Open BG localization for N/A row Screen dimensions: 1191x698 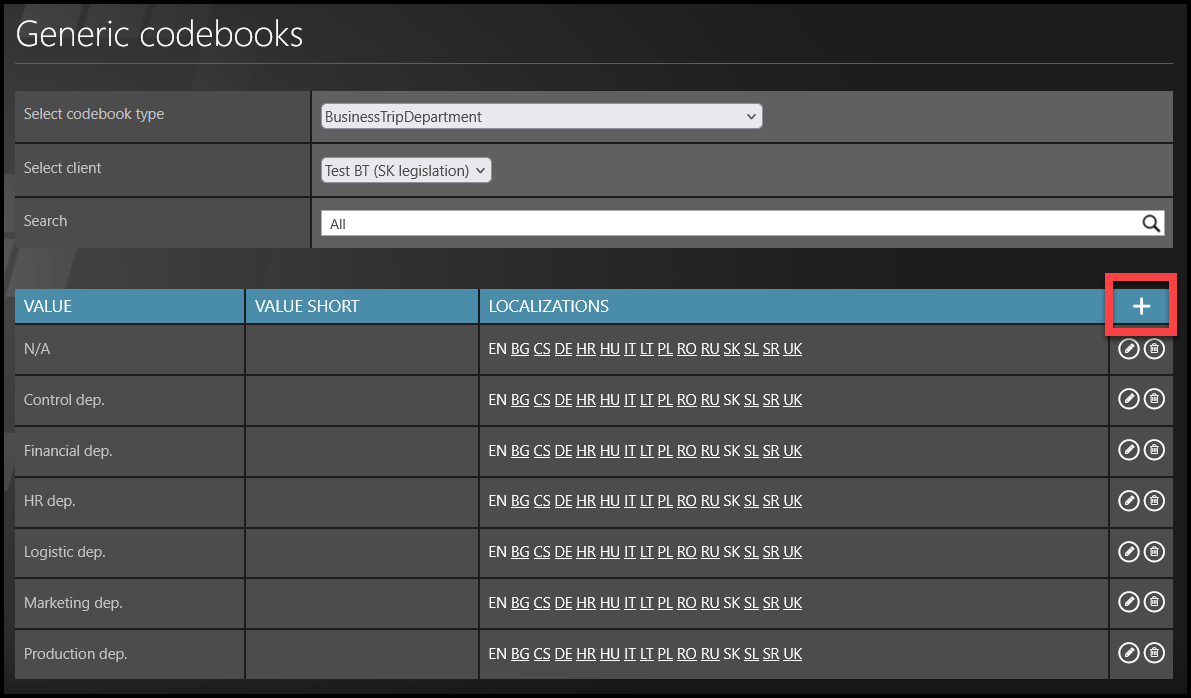coord(520,349)
